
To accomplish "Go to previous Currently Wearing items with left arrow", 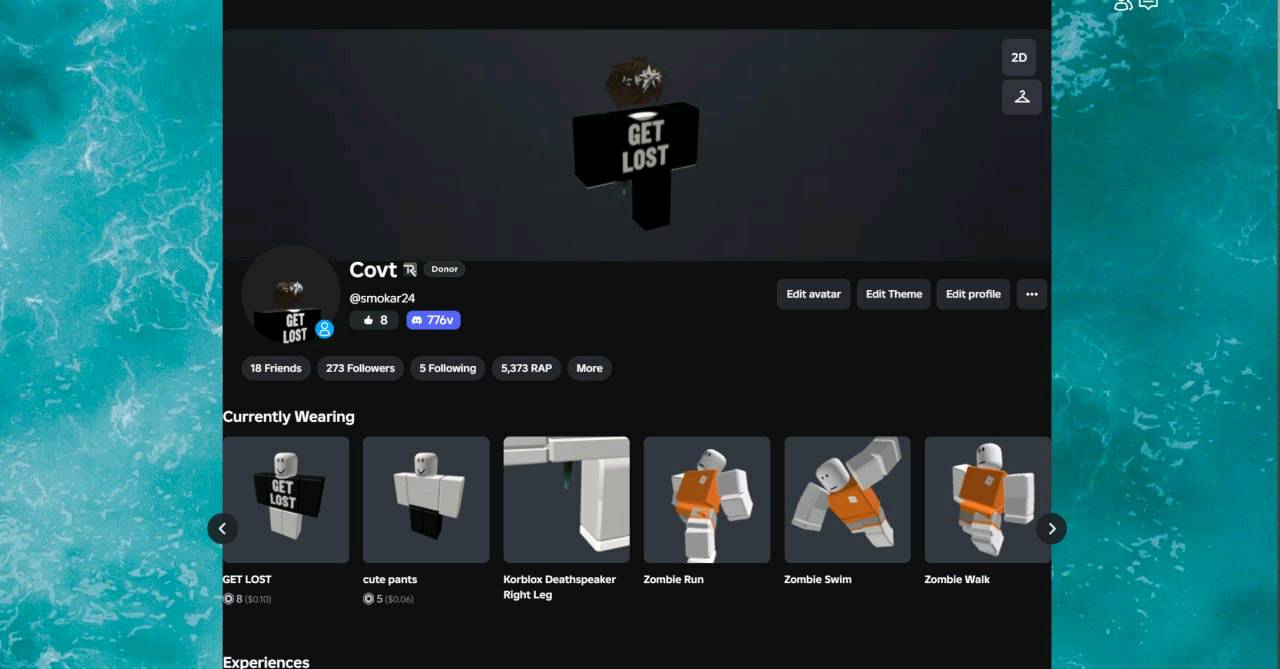I will 222,528.
